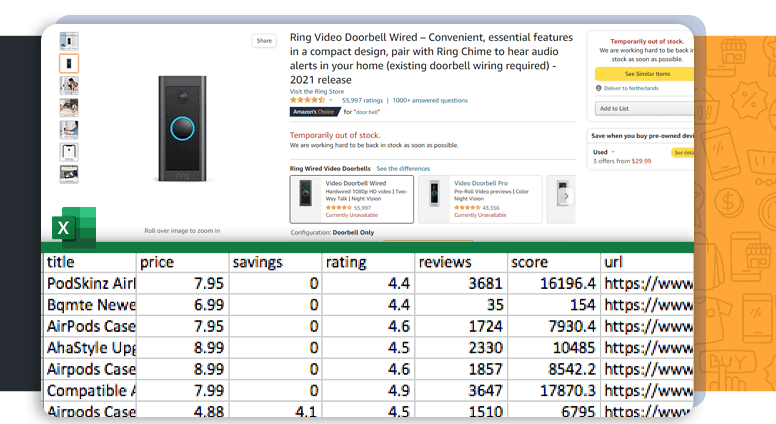Select the score cell 16196.4
Screen dimensions: 776x424
(554, 283)
